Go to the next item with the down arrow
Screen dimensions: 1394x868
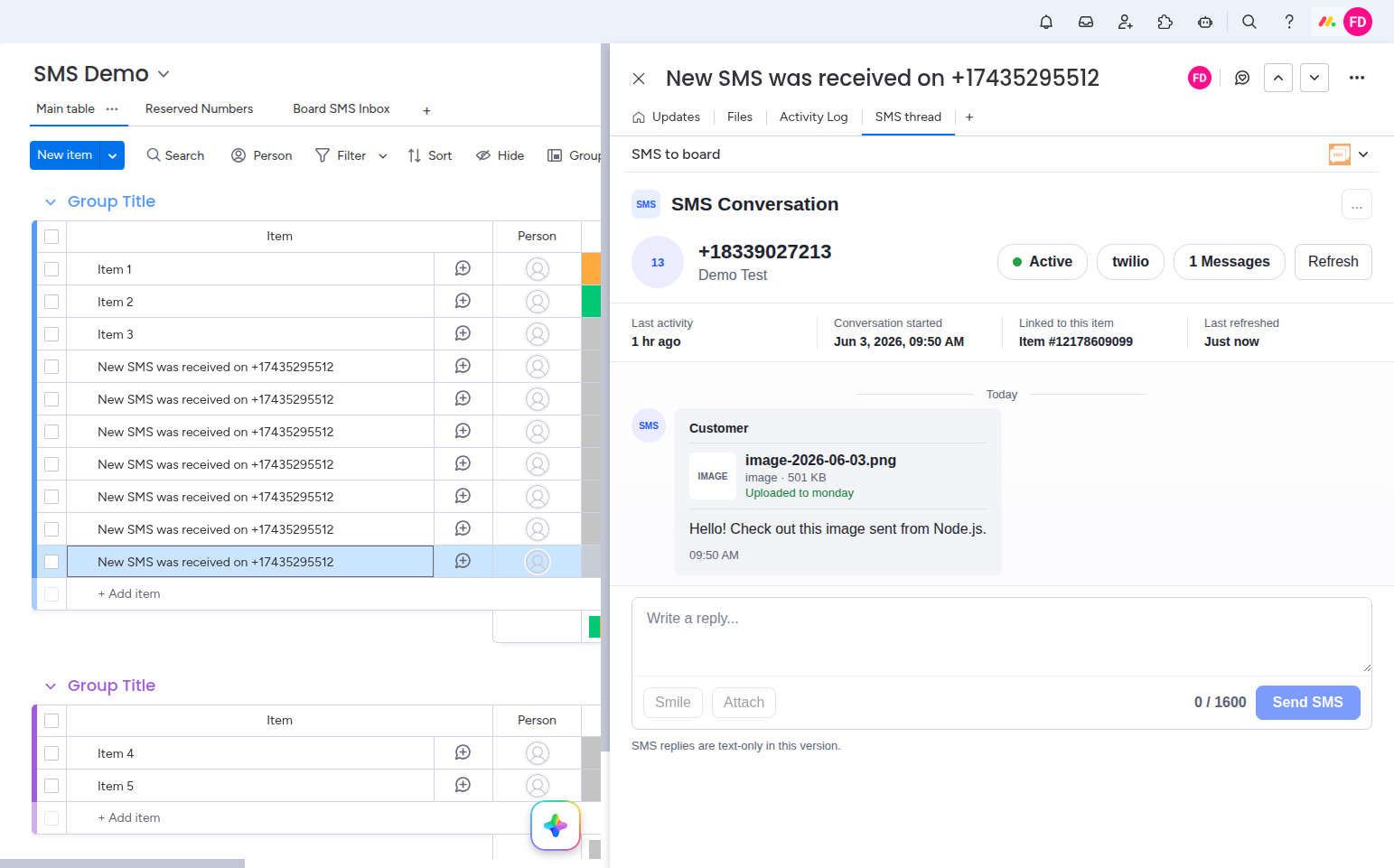point(1314,78)
